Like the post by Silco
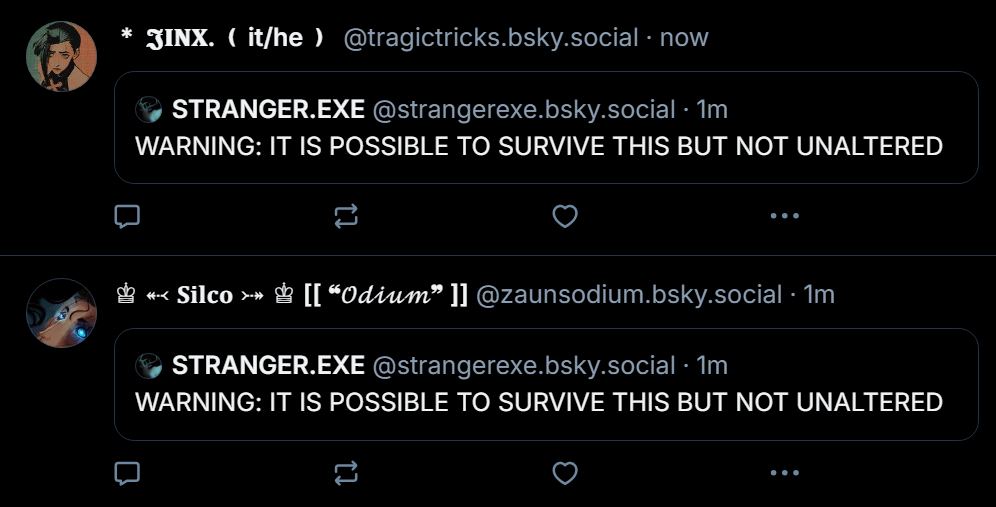The height and width of the screenshot is (507, 996). tap(565, 472)
